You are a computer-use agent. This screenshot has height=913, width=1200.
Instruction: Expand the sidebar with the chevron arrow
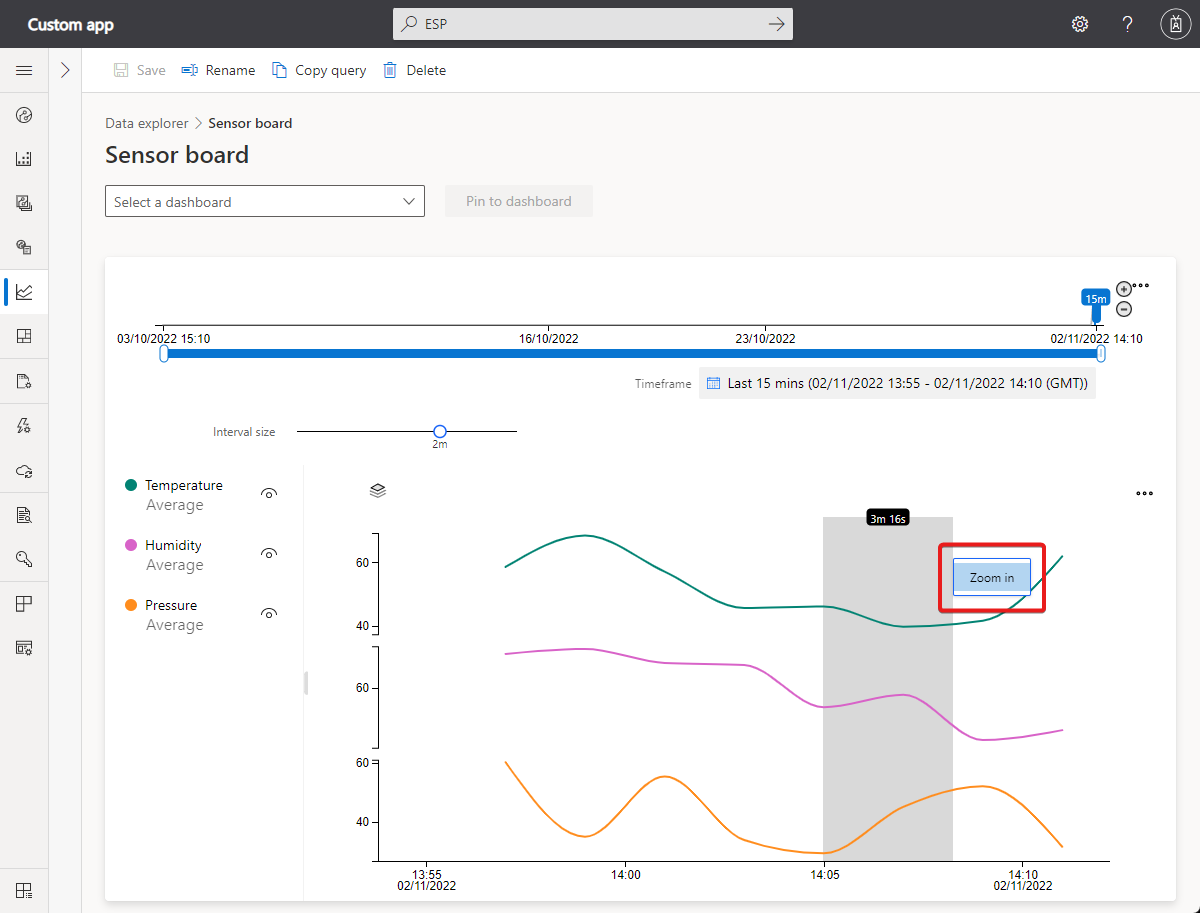click(64, 70)
